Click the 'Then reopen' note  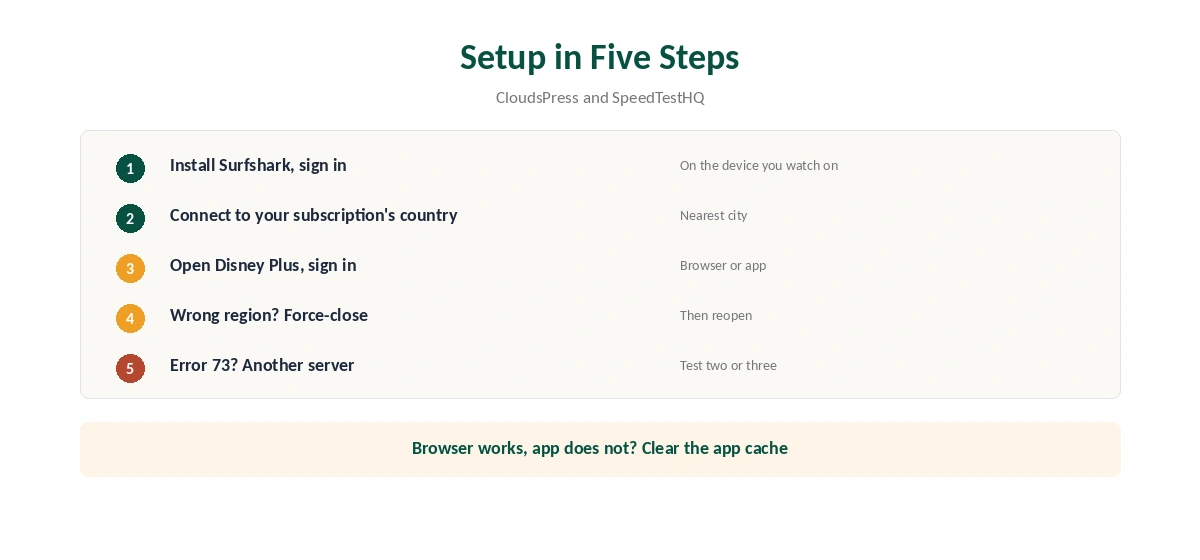[x=716, y=316]
